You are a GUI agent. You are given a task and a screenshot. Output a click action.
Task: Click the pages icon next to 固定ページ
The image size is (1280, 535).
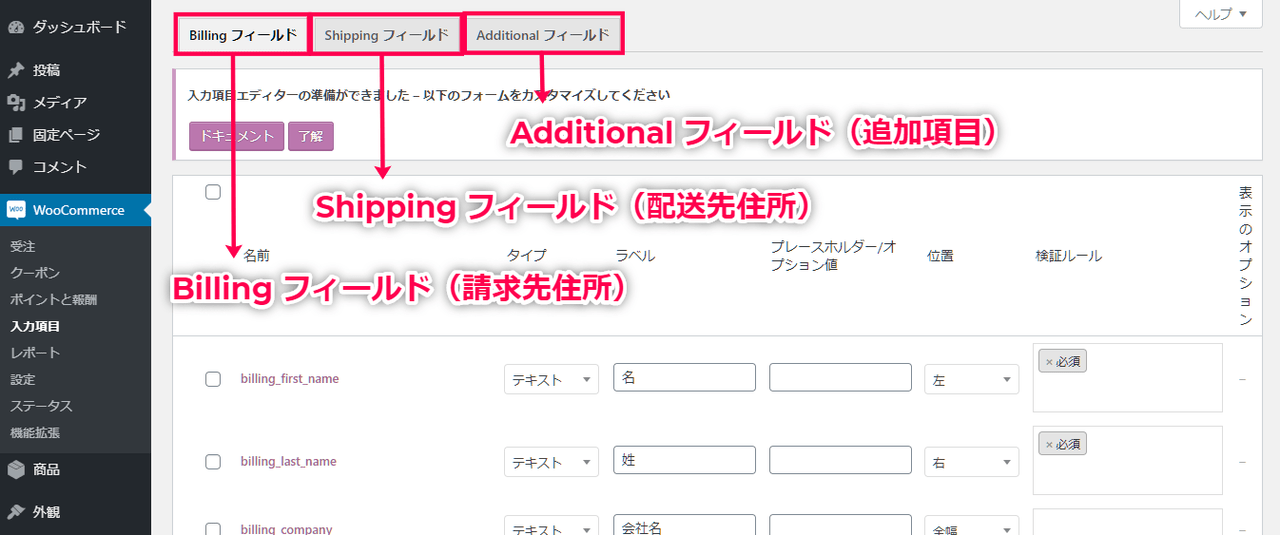[x=16, y=134]
